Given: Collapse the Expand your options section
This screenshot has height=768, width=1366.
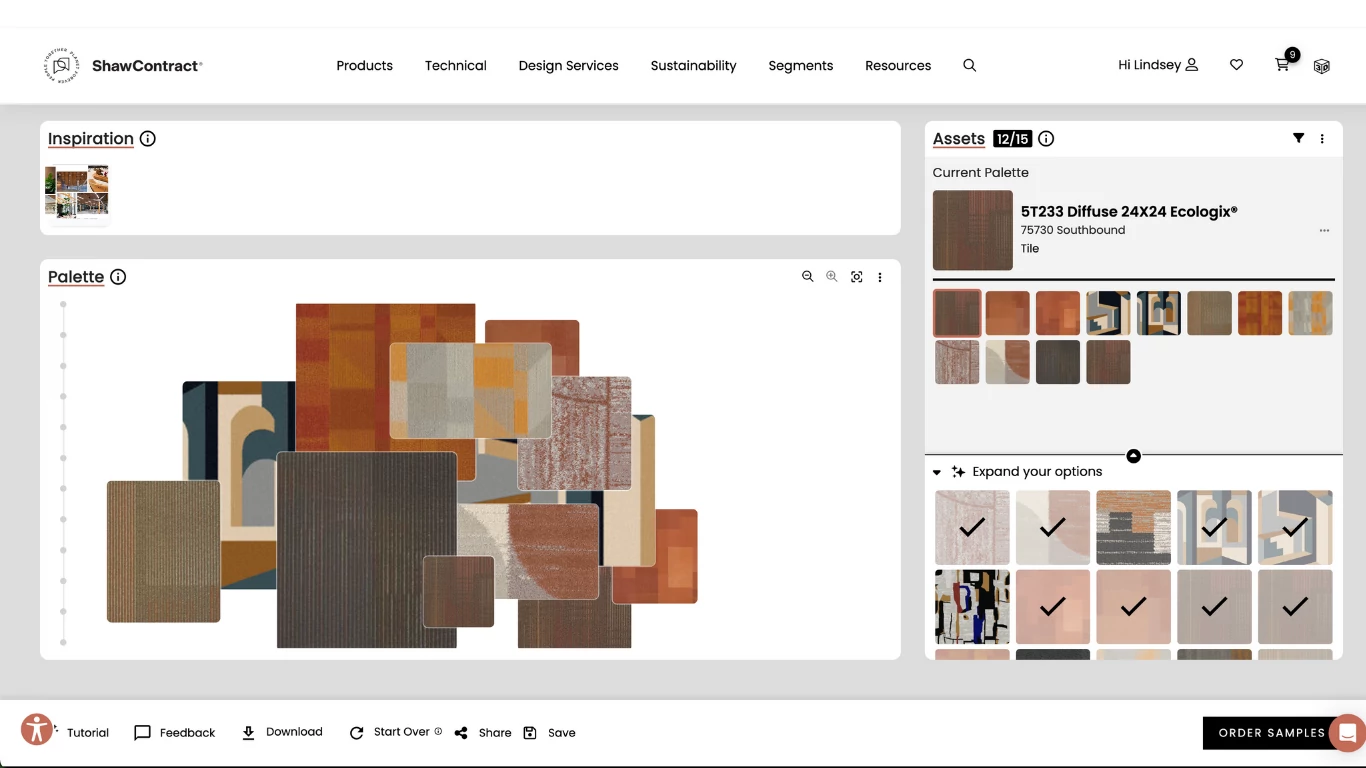Looking at the screenshot, I should (937, 471).
